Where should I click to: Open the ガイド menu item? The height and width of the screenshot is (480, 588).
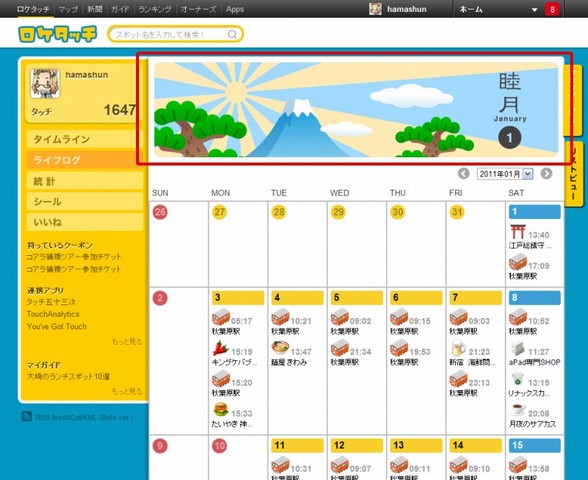point(120,9)
